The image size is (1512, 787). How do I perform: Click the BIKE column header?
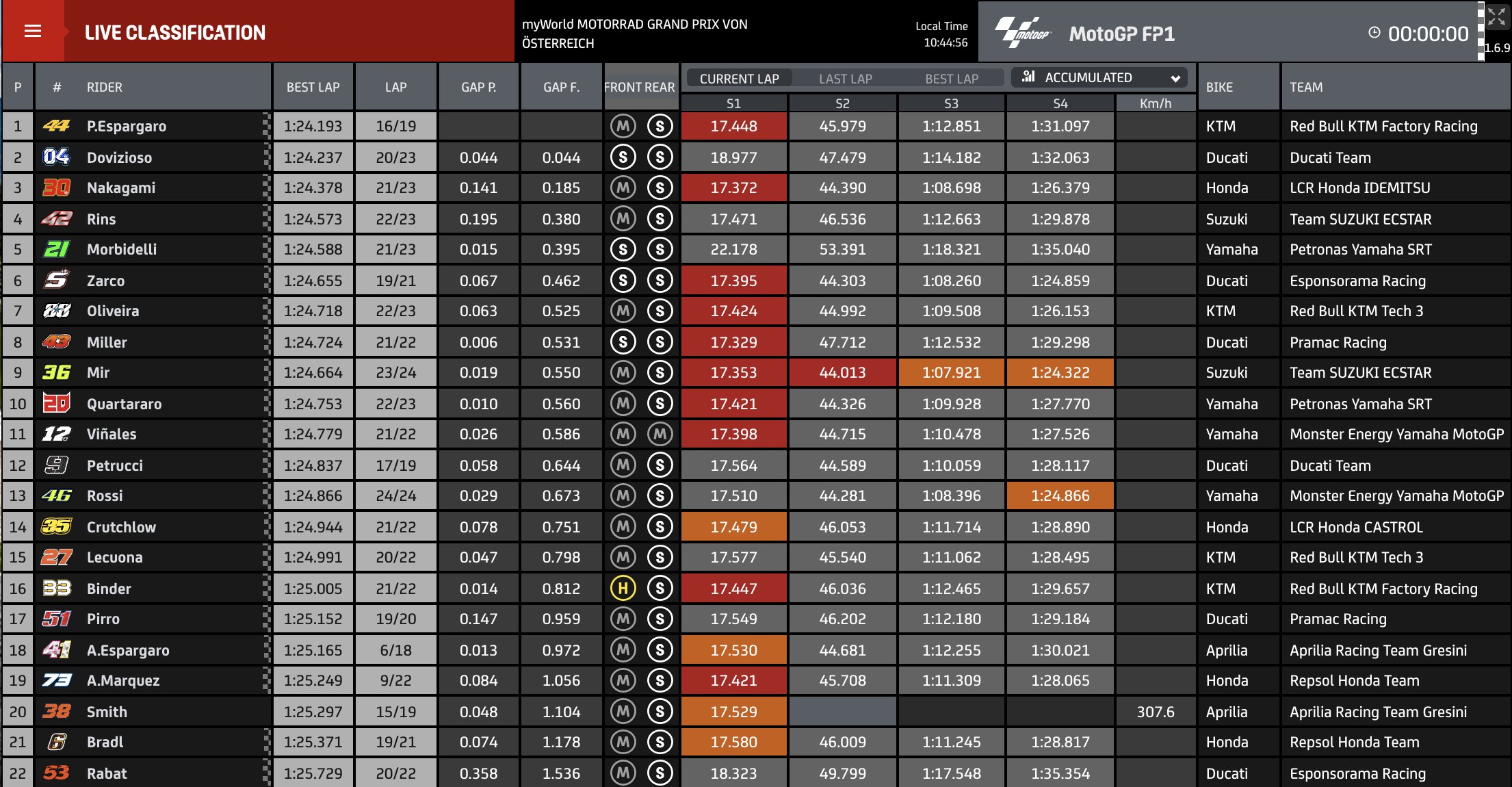coord(1238,87)
